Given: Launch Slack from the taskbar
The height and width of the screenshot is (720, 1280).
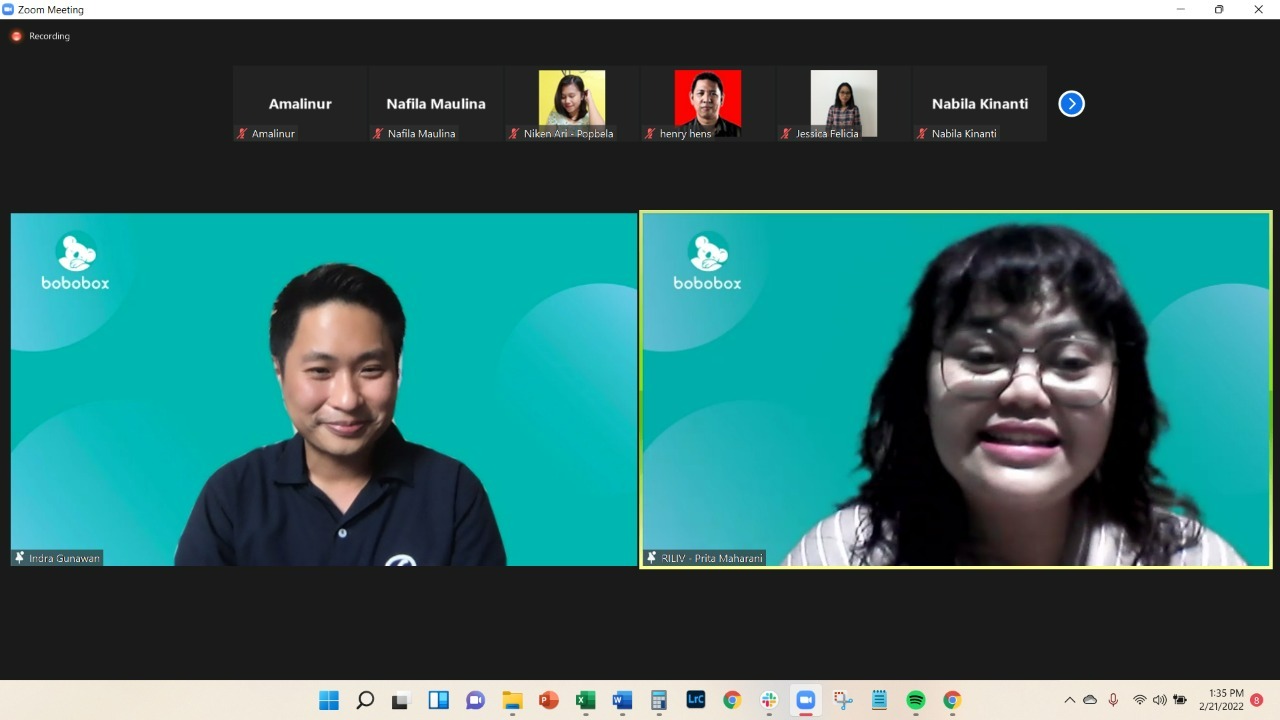Looking at the screenshot, I should tap(769, 700).
